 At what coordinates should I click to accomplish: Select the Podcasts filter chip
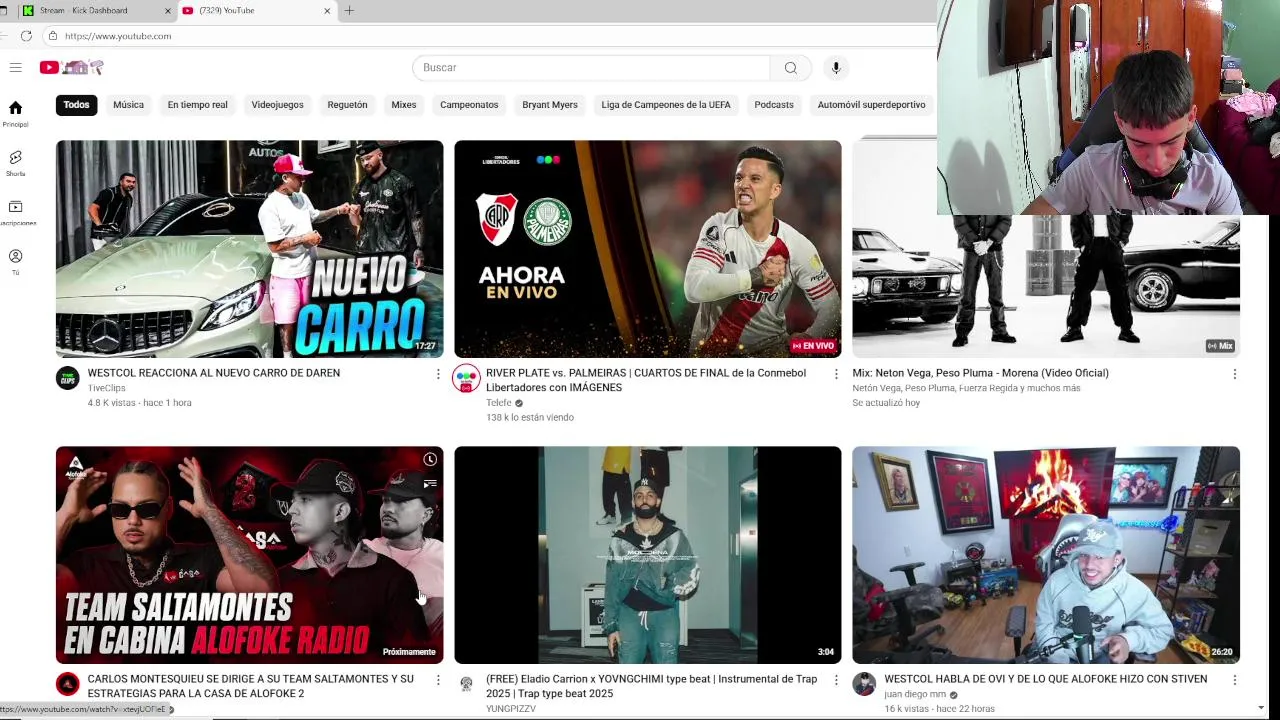tap(774, 105)
